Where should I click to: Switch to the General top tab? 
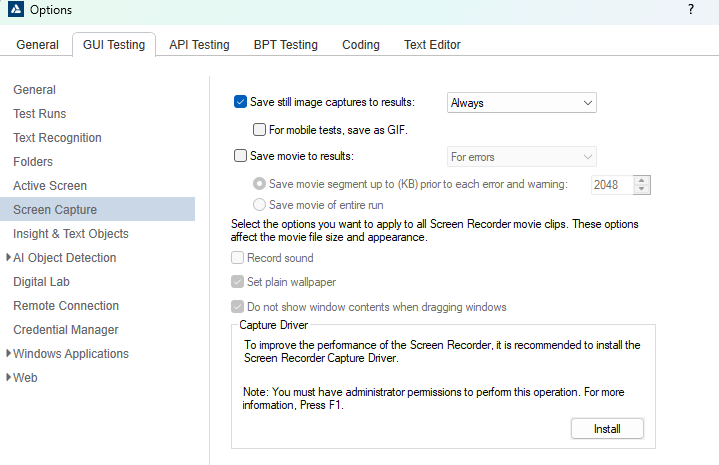(37, 45)
